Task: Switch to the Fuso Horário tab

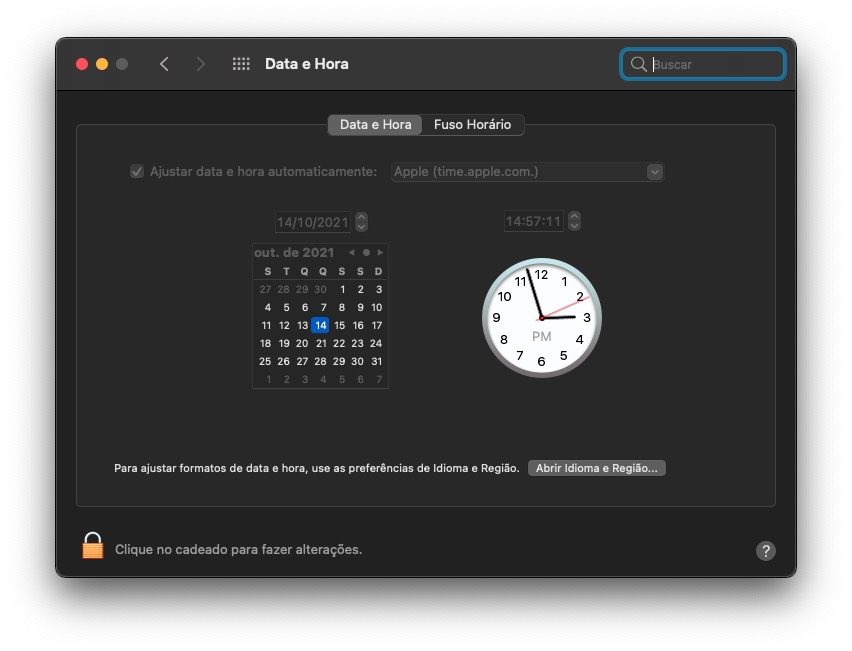Action: pos(472,125)
